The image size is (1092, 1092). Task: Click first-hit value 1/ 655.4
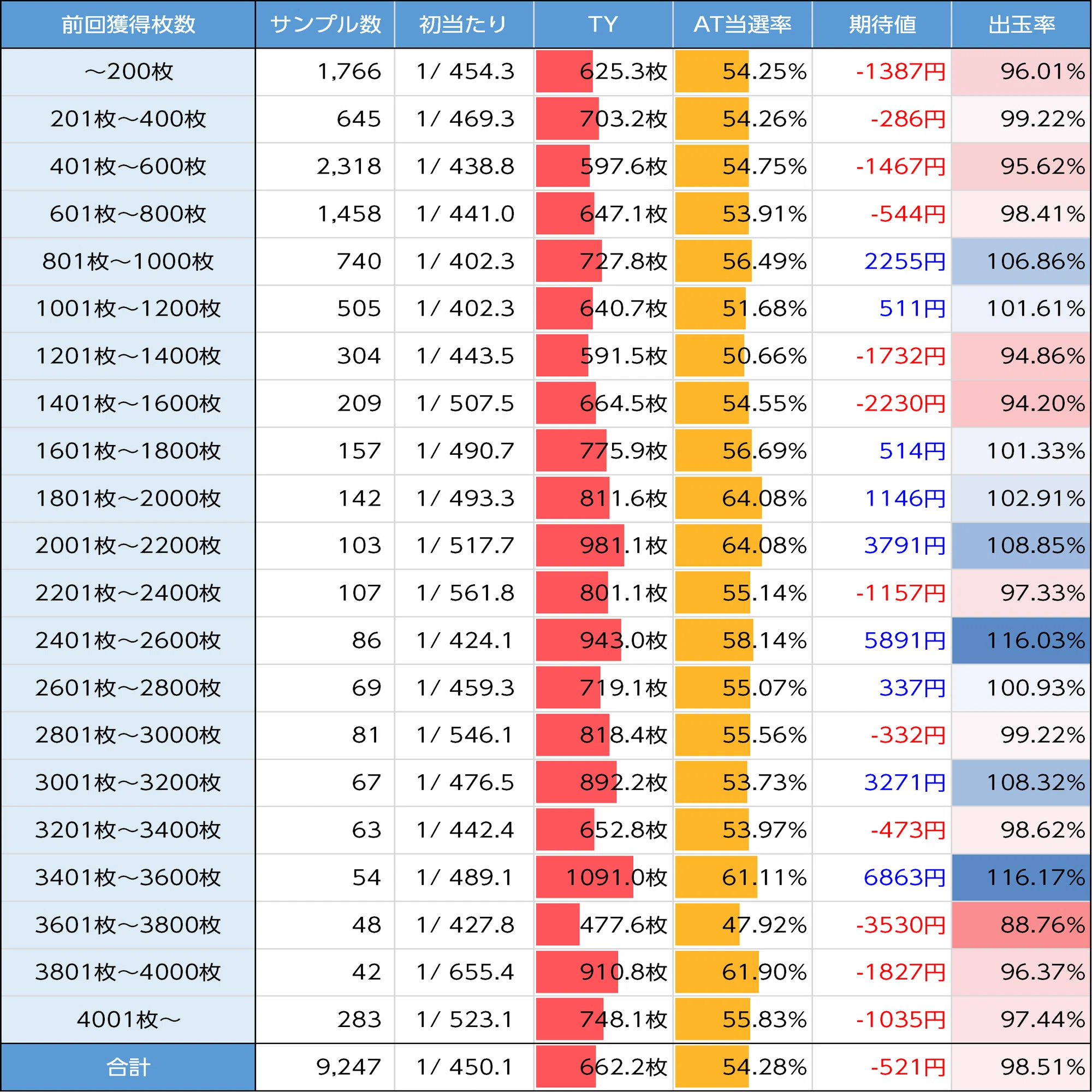465,972
